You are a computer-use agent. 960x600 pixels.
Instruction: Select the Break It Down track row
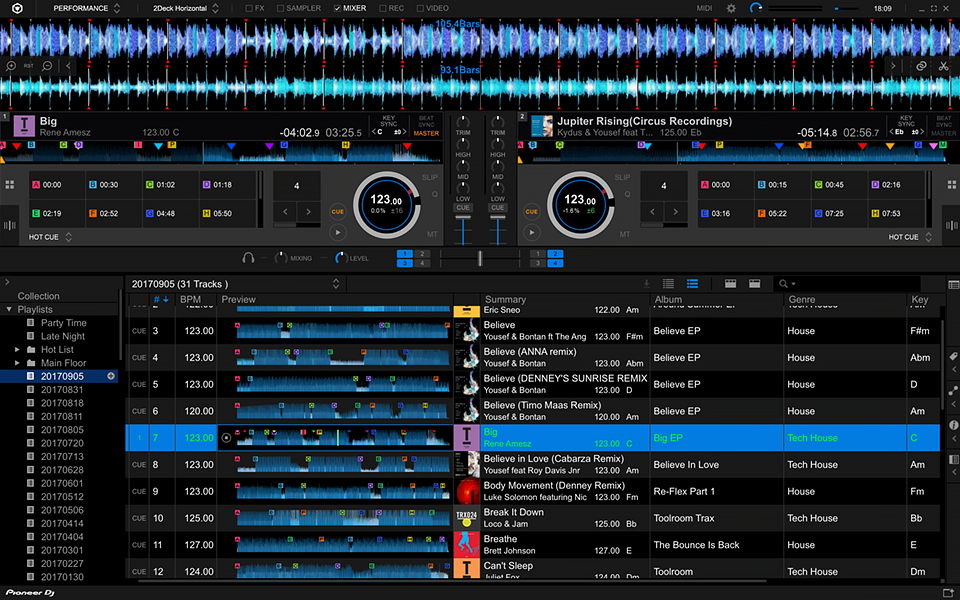(533, 518)
